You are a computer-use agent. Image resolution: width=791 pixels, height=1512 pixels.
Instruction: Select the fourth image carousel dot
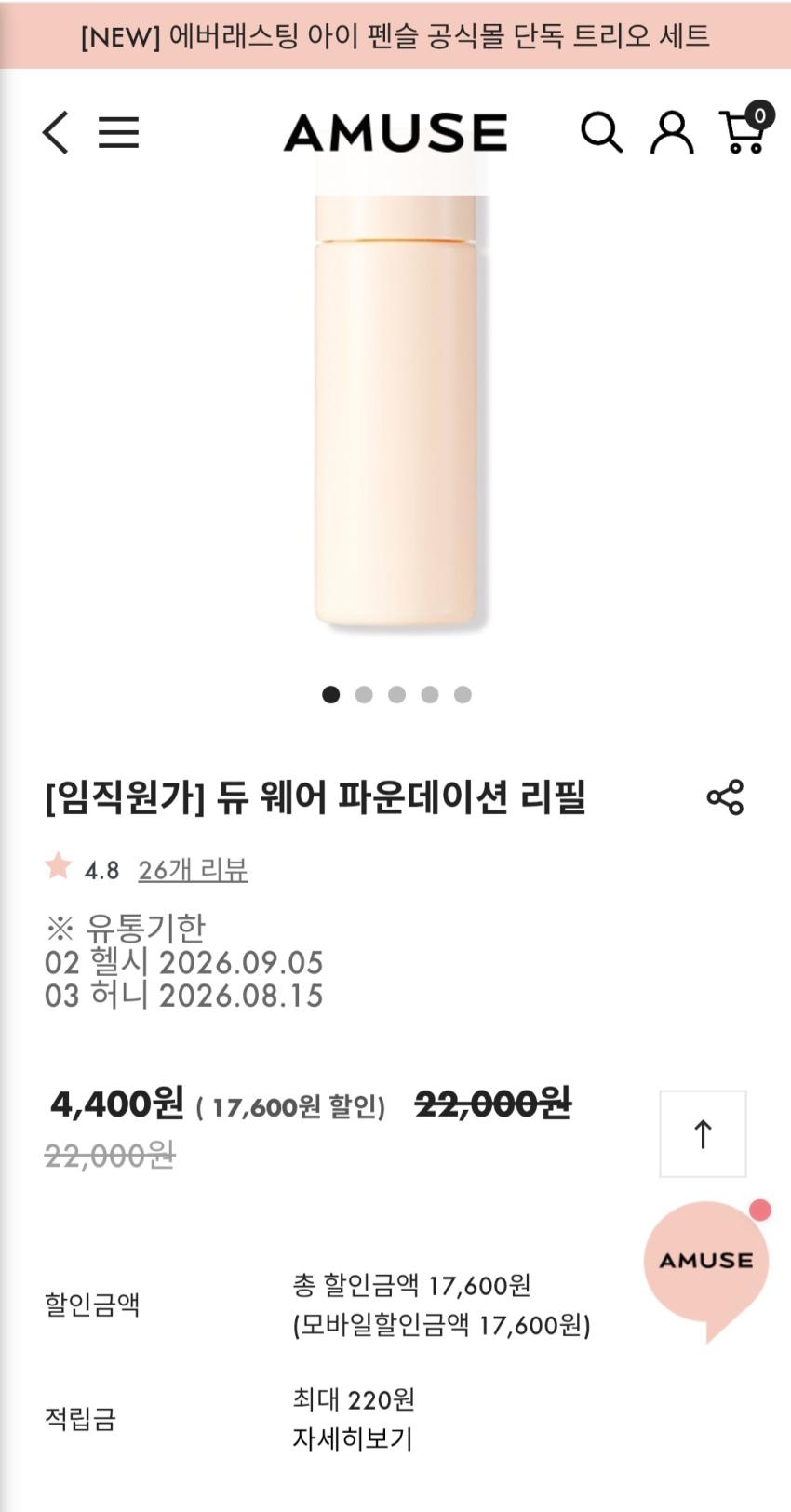pos(430,694)
